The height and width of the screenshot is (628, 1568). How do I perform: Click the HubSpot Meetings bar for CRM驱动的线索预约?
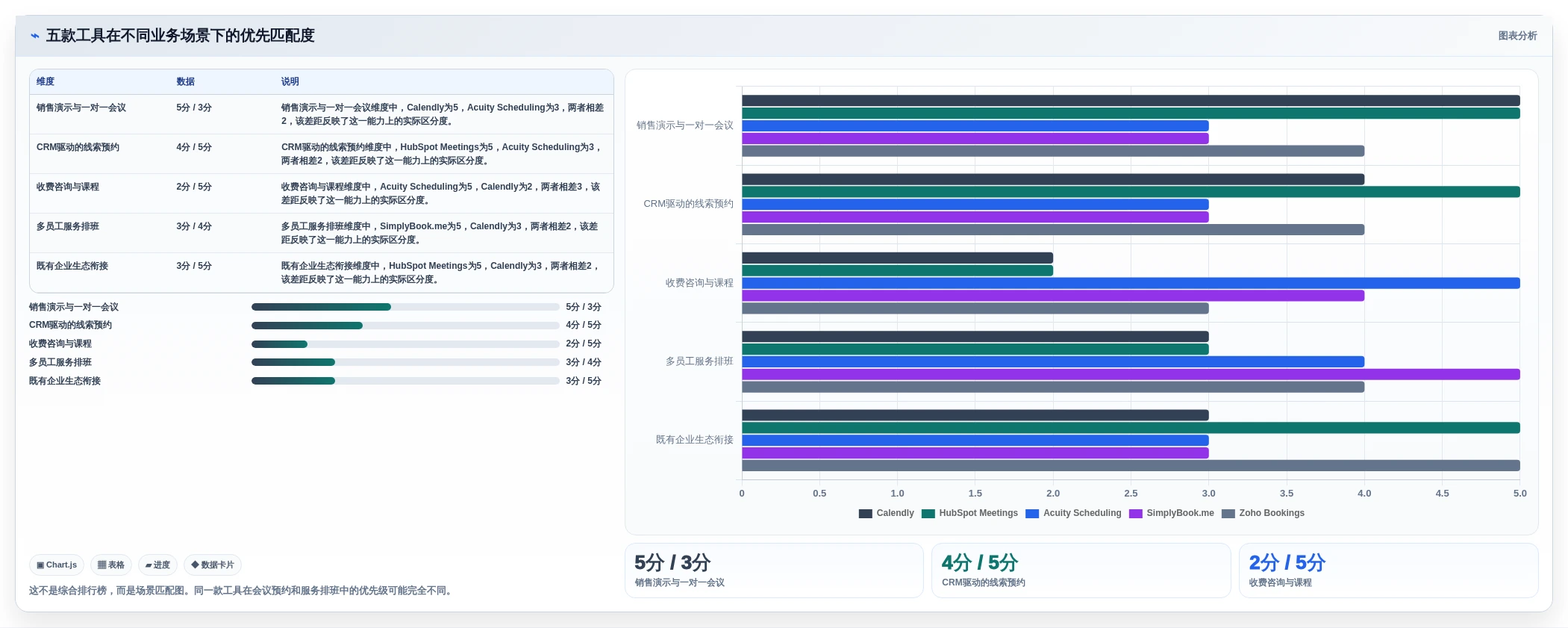click(x=1131, y=192)
